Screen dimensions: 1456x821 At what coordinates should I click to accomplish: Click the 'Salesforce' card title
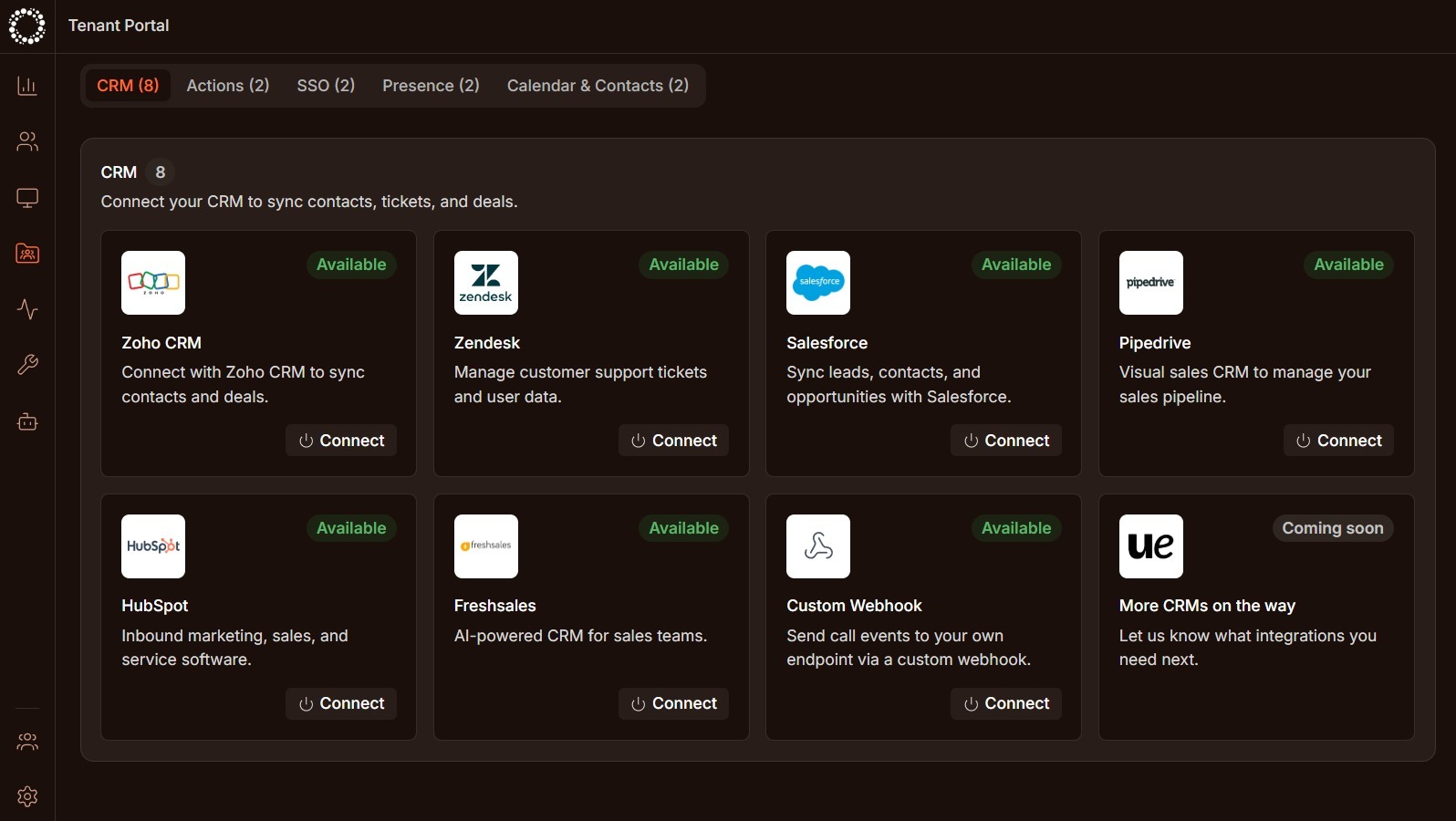827,343
